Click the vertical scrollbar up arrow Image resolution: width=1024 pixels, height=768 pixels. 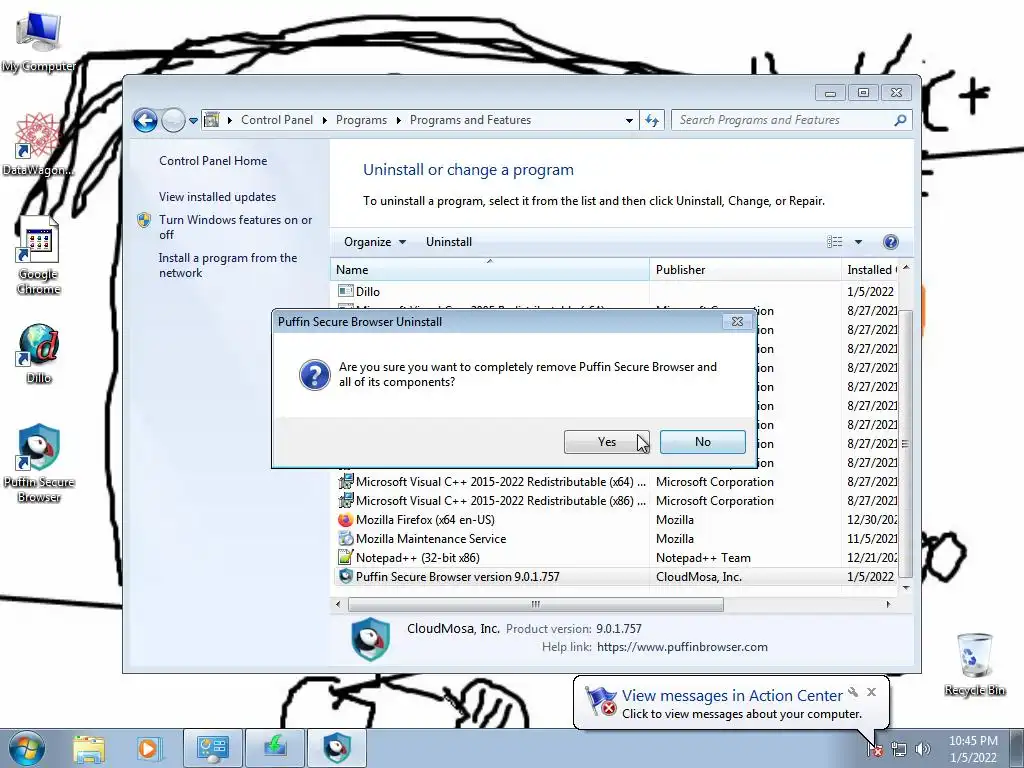tap(905, 268)
